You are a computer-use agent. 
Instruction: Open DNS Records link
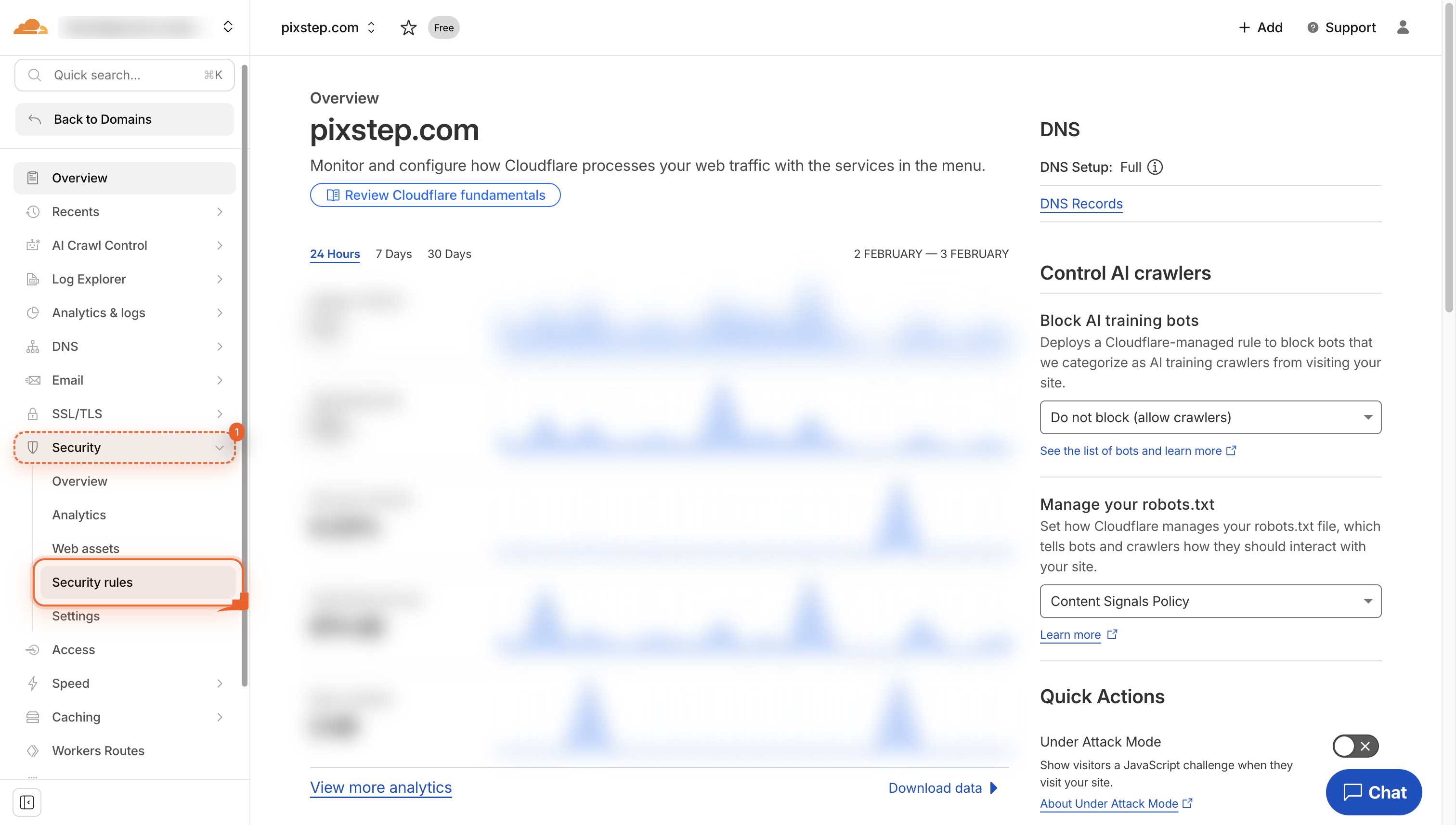tap(1081, 204)
